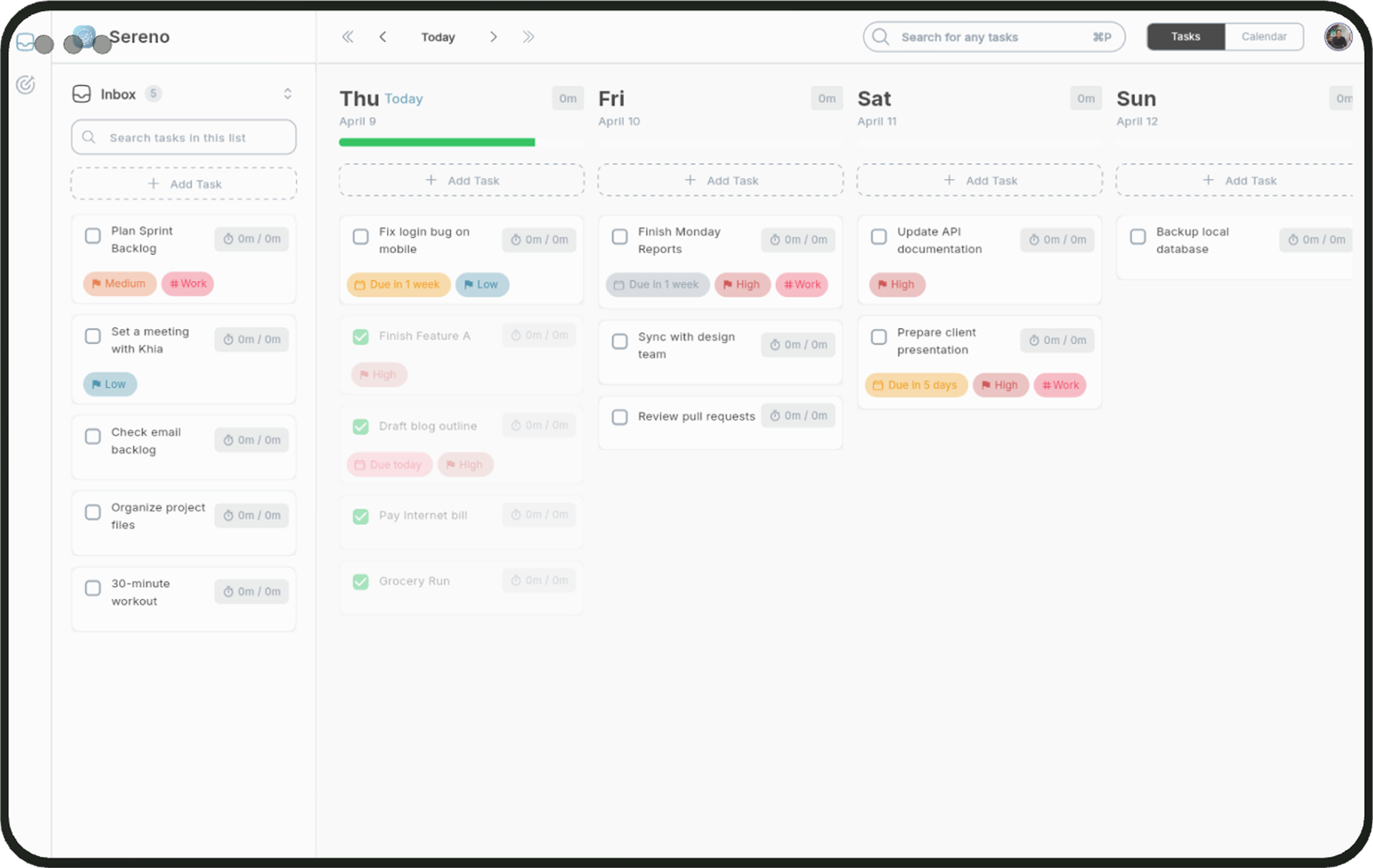The height and width of the screenshot is (868, 1373).
Task: Go to the previous day with the left arrow
Action: pos(383,36)
